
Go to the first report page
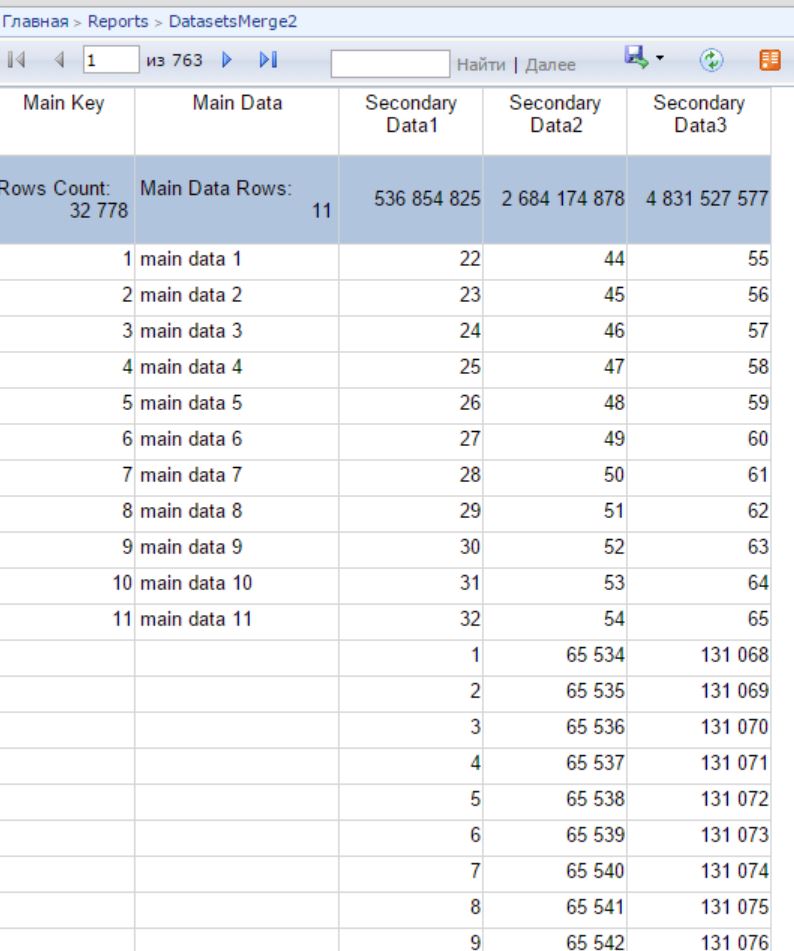pos(16,59)
